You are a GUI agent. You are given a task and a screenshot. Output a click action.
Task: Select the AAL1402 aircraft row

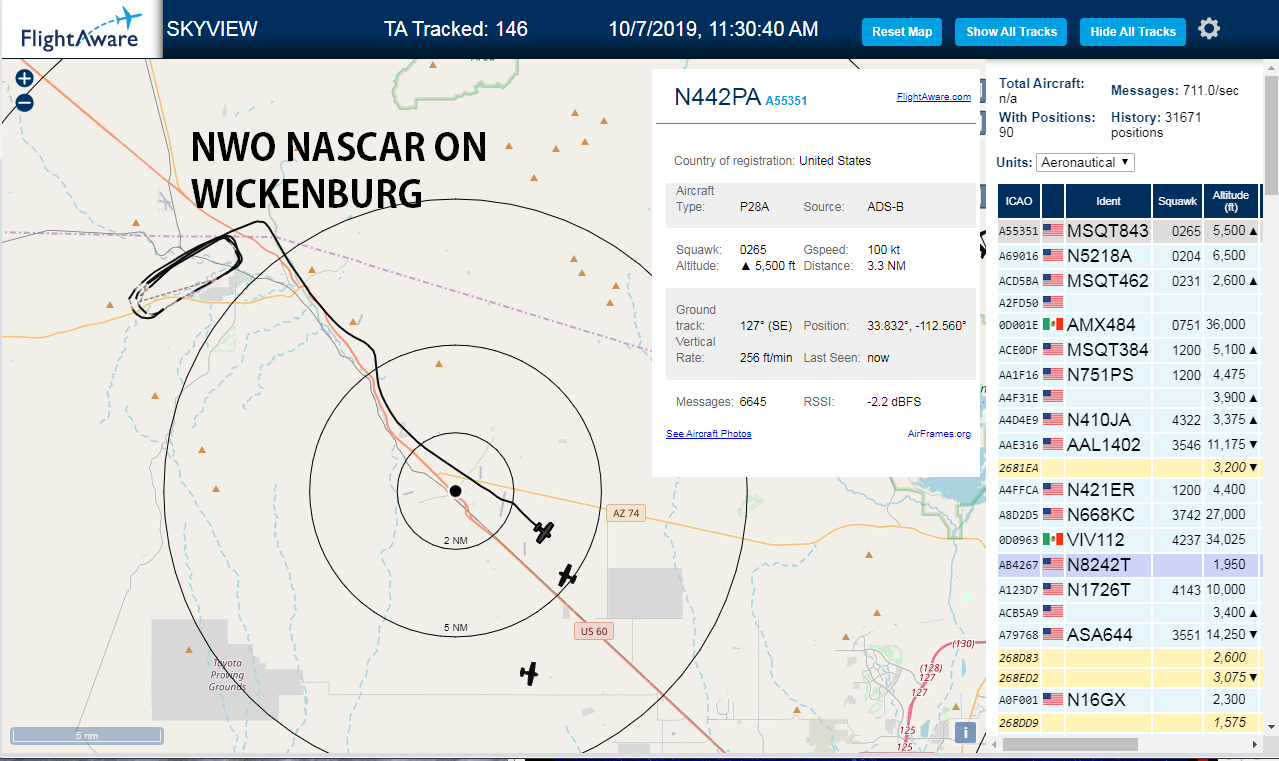point(1128,444)
